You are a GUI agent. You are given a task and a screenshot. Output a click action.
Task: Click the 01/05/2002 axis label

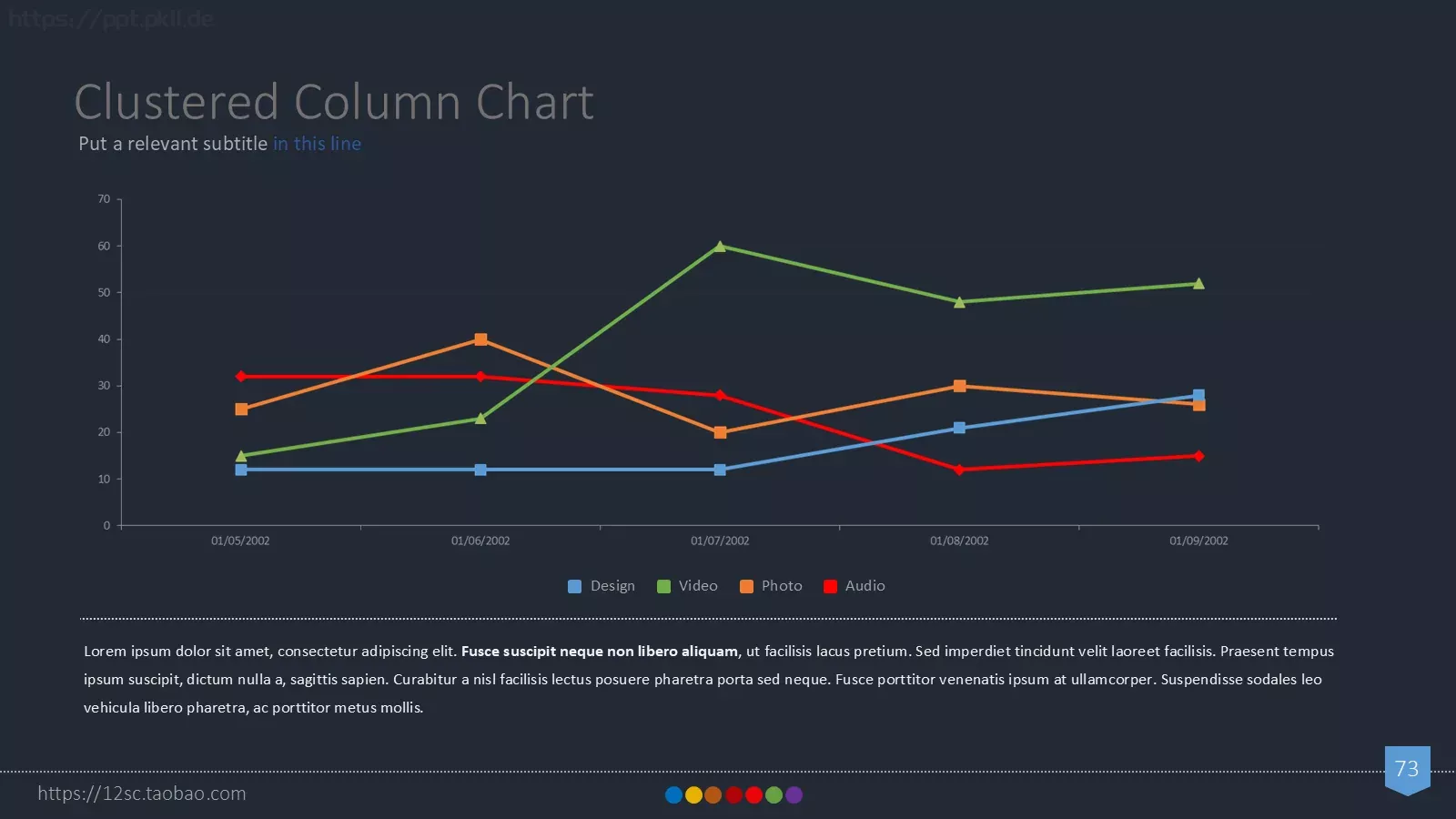[x=240, y=541]
